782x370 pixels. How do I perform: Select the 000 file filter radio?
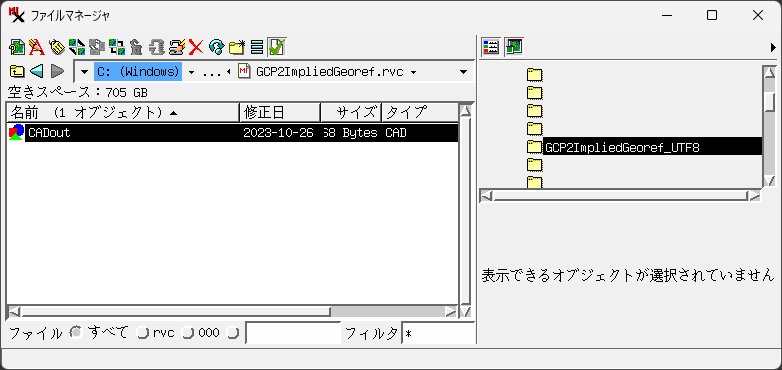coord(187,333)
